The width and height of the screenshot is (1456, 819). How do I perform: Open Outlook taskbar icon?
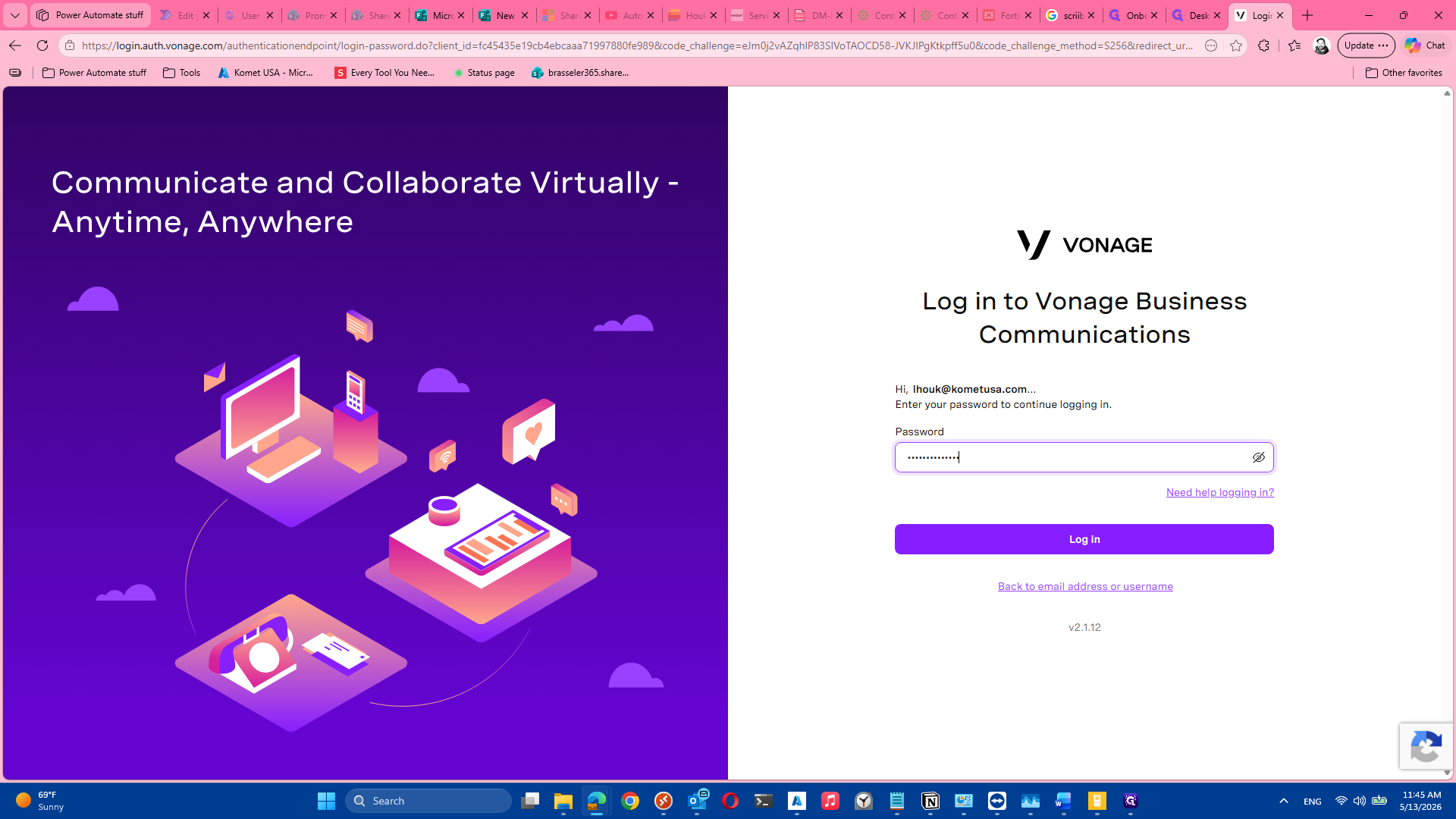(697, 801)
